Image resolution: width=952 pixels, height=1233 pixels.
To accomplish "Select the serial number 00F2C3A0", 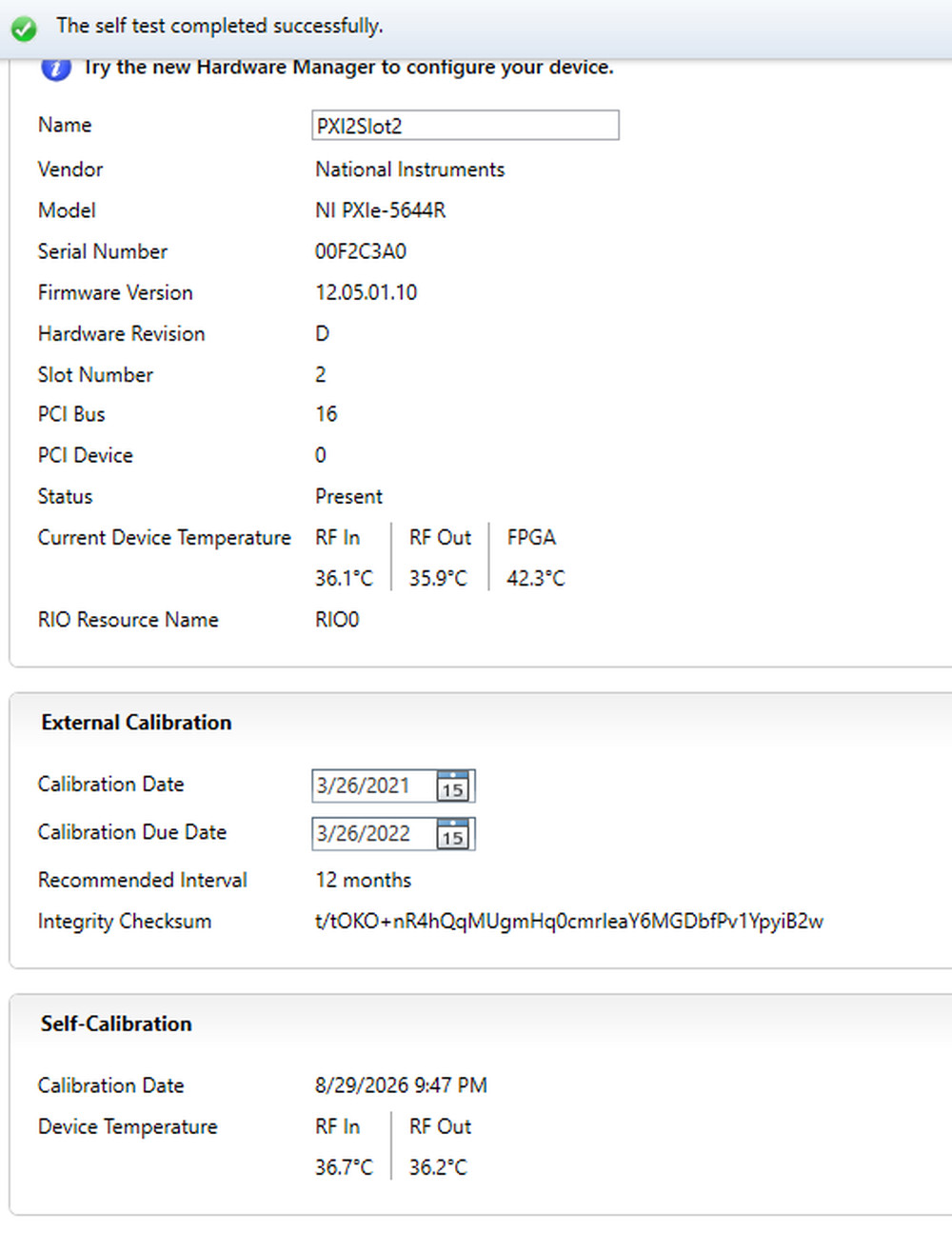I will [x=361, y=251].
